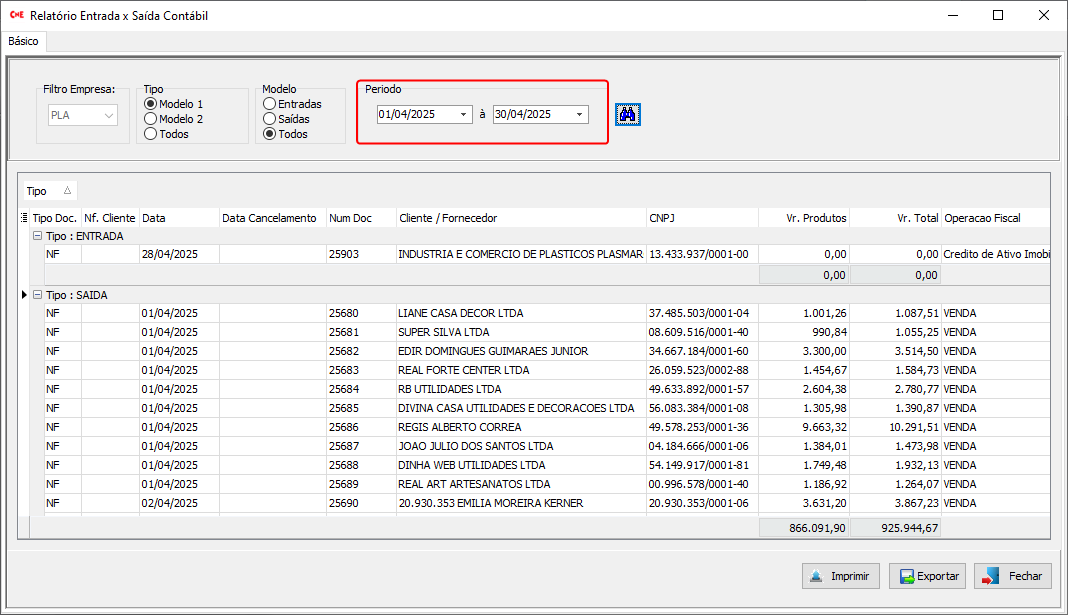Click the column chooser grid icon

tap(24, 218)
